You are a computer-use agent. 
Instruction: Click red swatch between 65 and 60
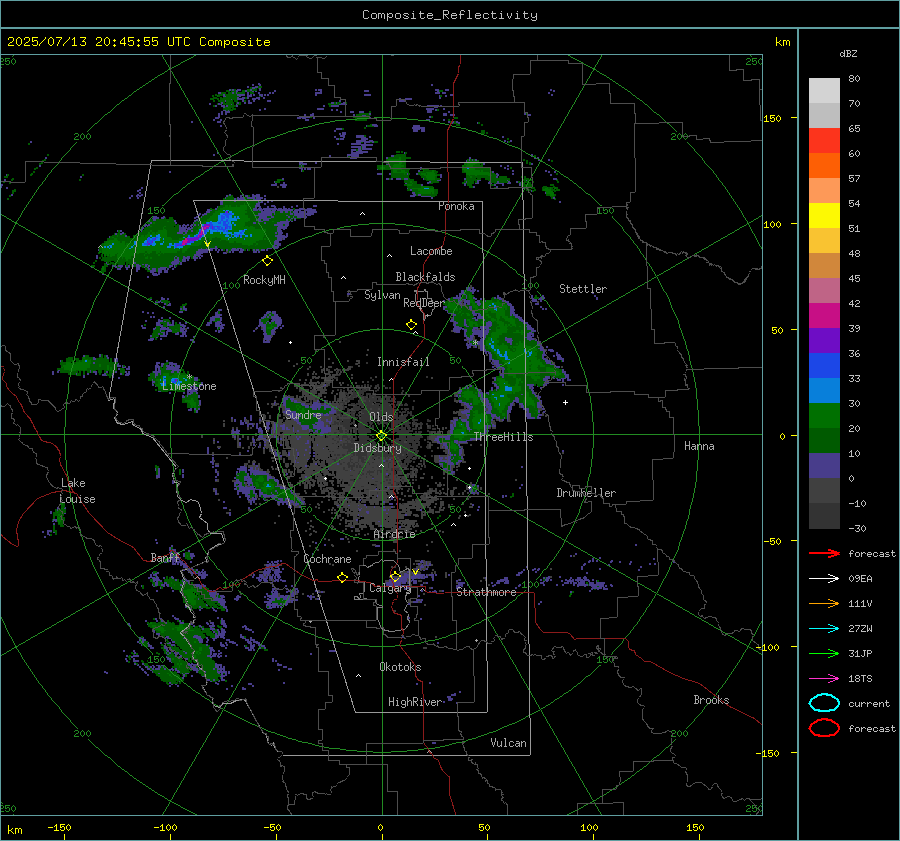tap(824, 141)
